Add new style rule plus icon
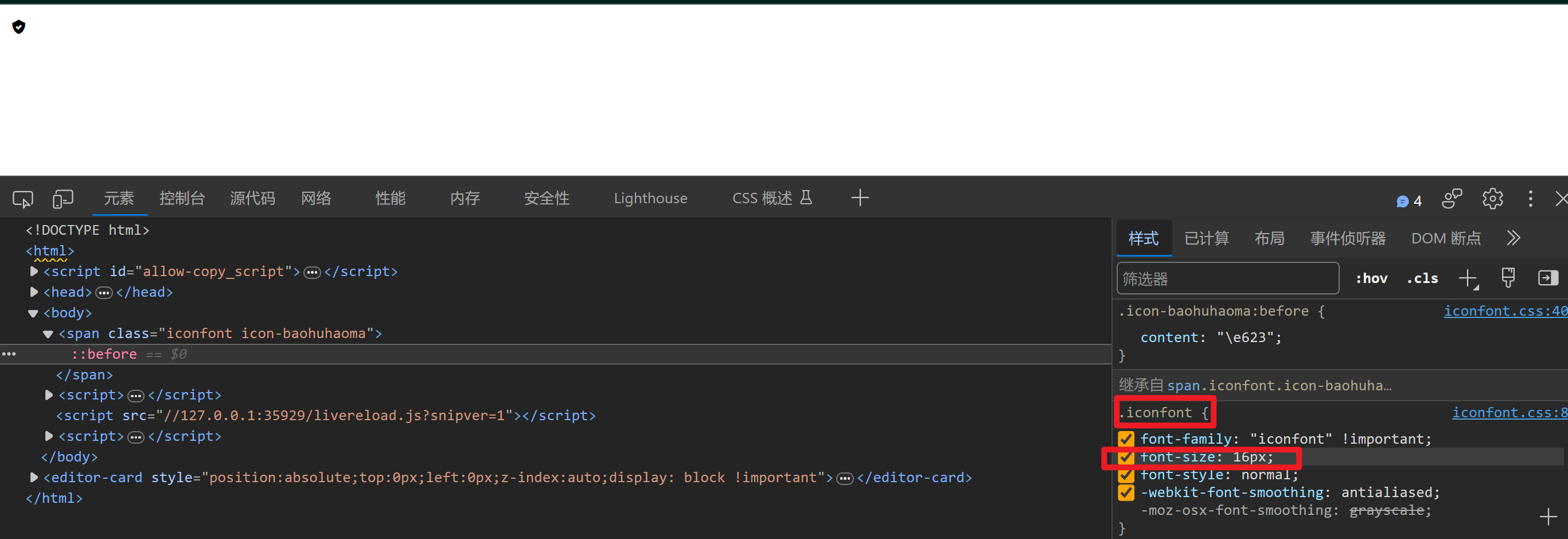1568x539 pixels. tap(1468, 279)
